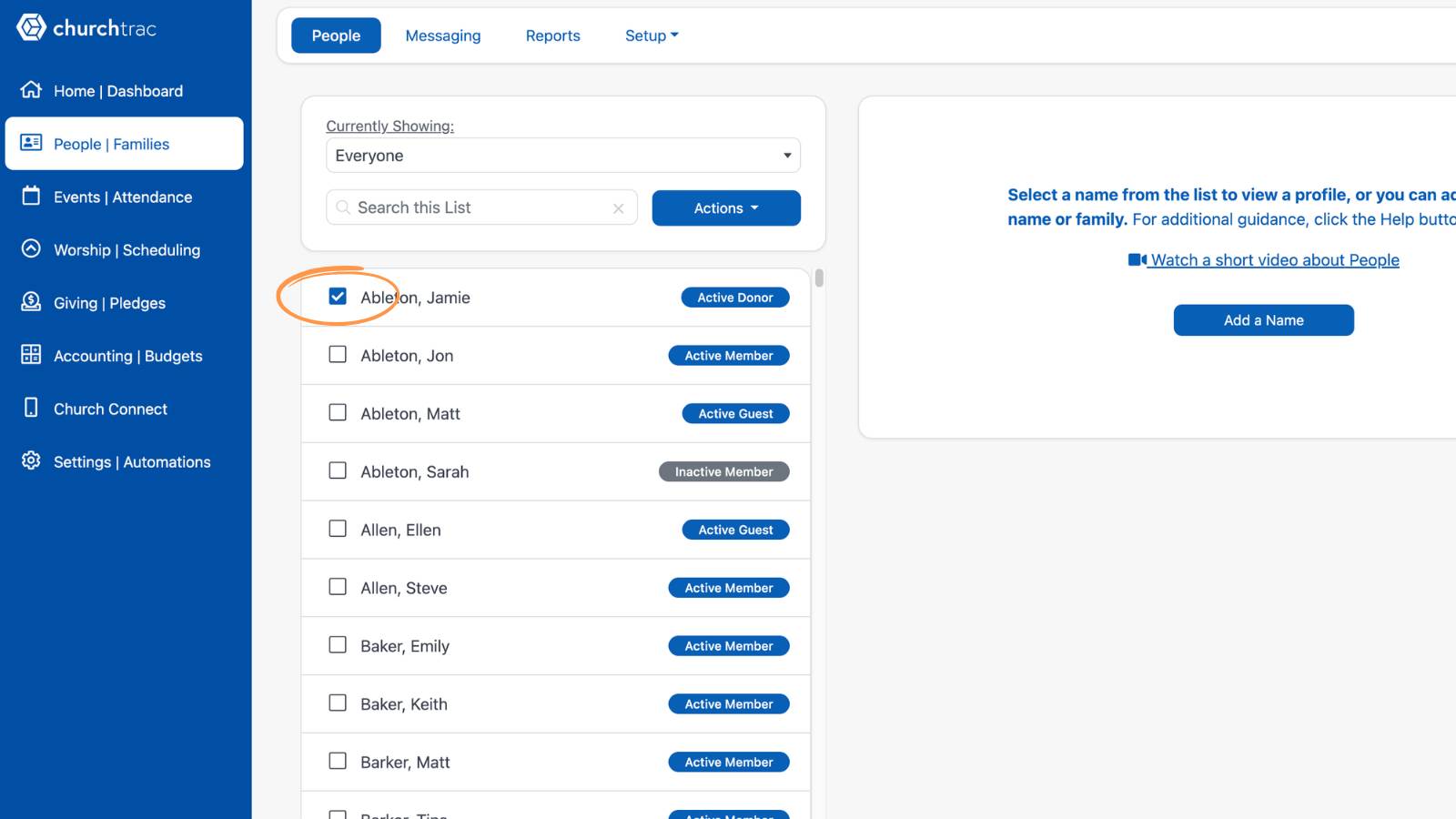
Task: Click the Home Dashboard house icon
Action: (31, 89)
